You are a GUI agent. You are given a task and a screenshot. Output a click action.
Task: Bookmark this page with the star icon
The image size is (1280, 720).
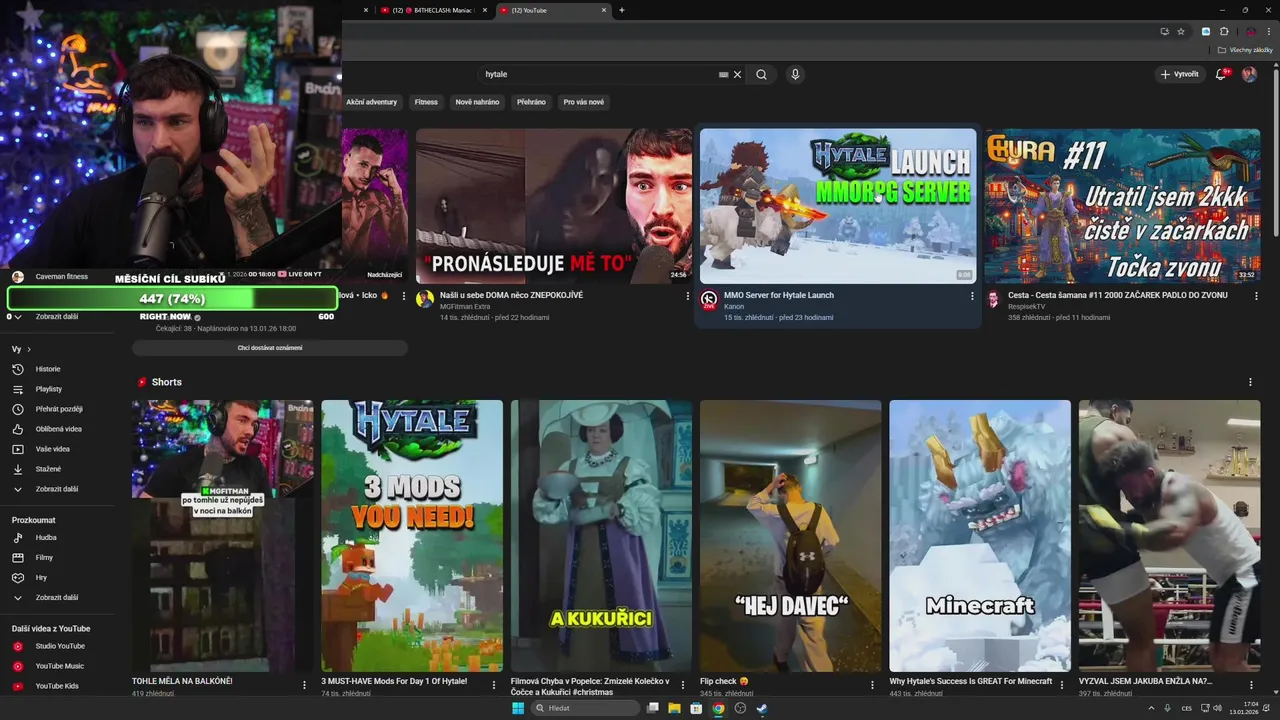click(x=1181, y=31)
